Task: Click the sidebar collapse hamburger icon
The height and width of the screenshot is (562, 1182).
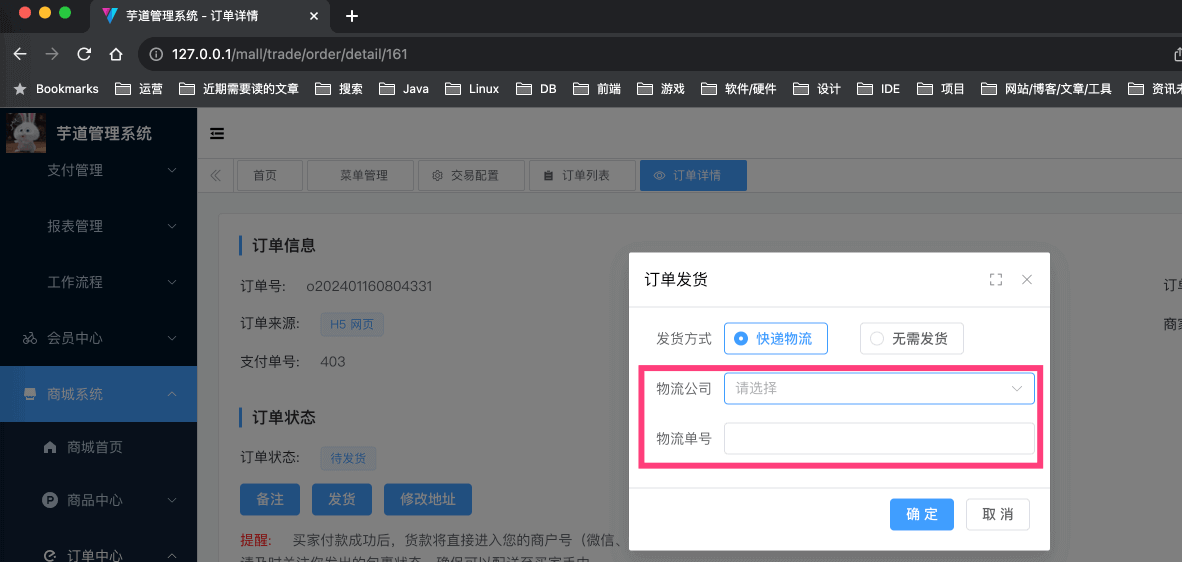Action: click(x=217, y=133)
